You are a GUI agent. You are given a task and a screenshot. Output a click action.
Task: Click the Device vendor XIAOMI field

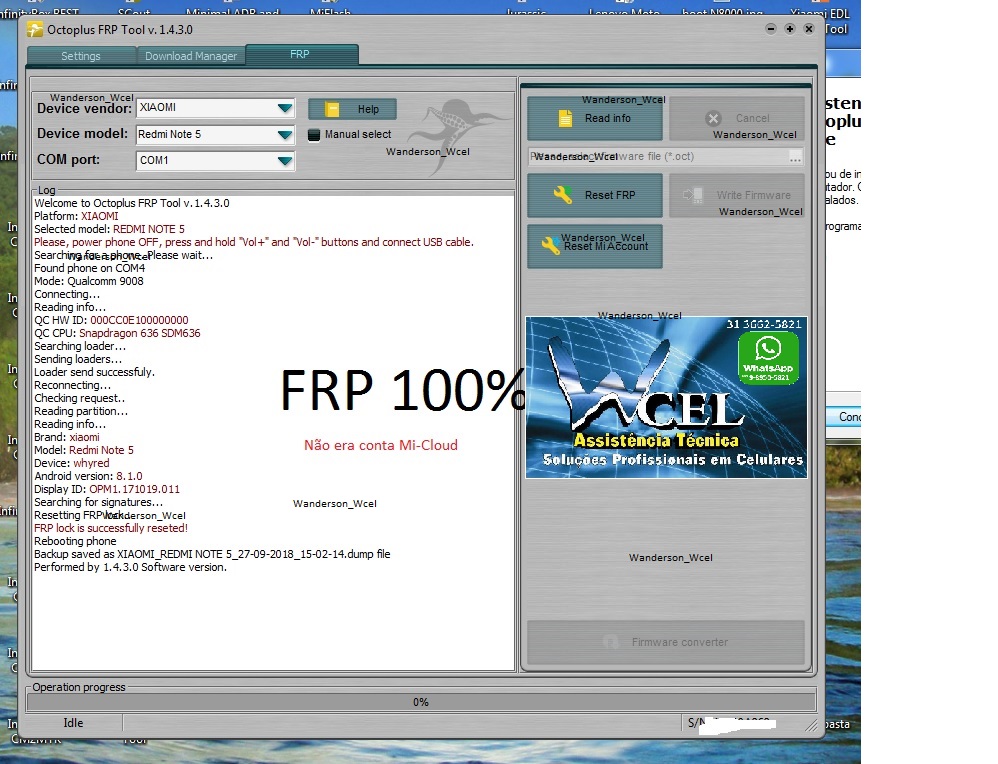coord(215,108)
